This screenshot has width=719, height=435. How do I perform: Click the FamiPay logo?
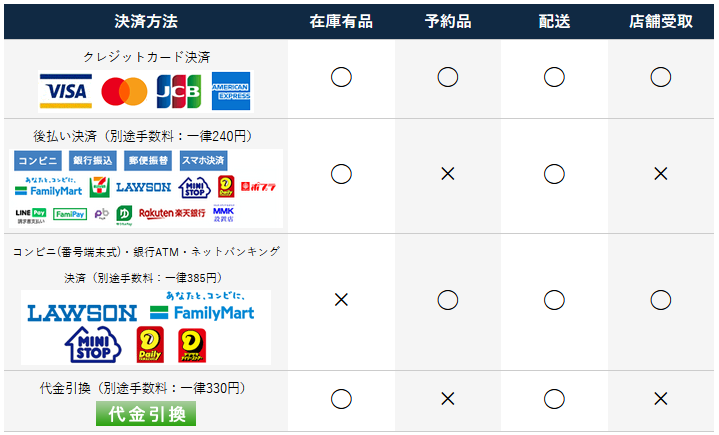(70, 214)
